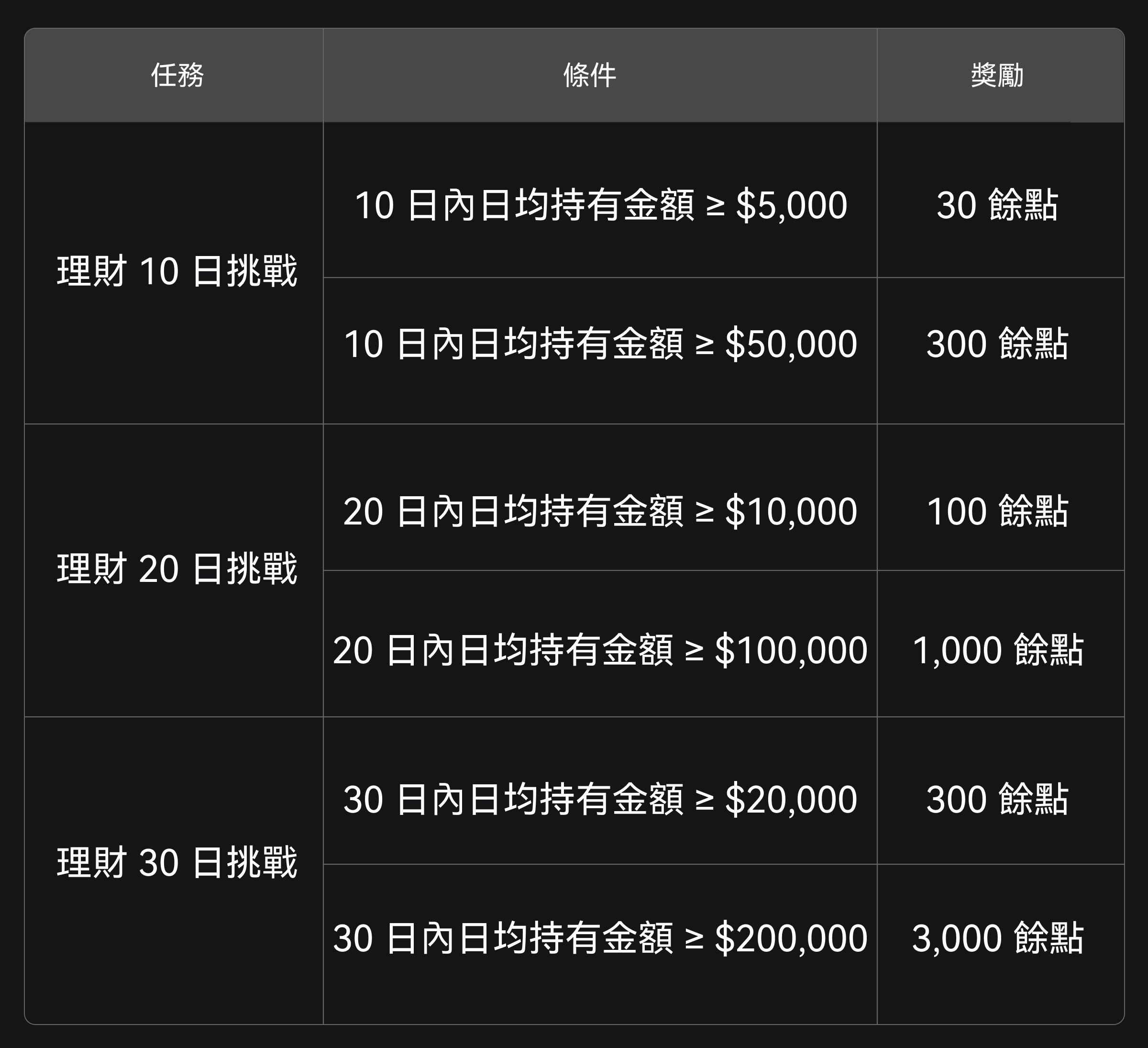This screenshot has height=1048, width=1148.
Task: Click the 20 日內日均持有金額 ≥ $100,000 condition
Action: 600,650
